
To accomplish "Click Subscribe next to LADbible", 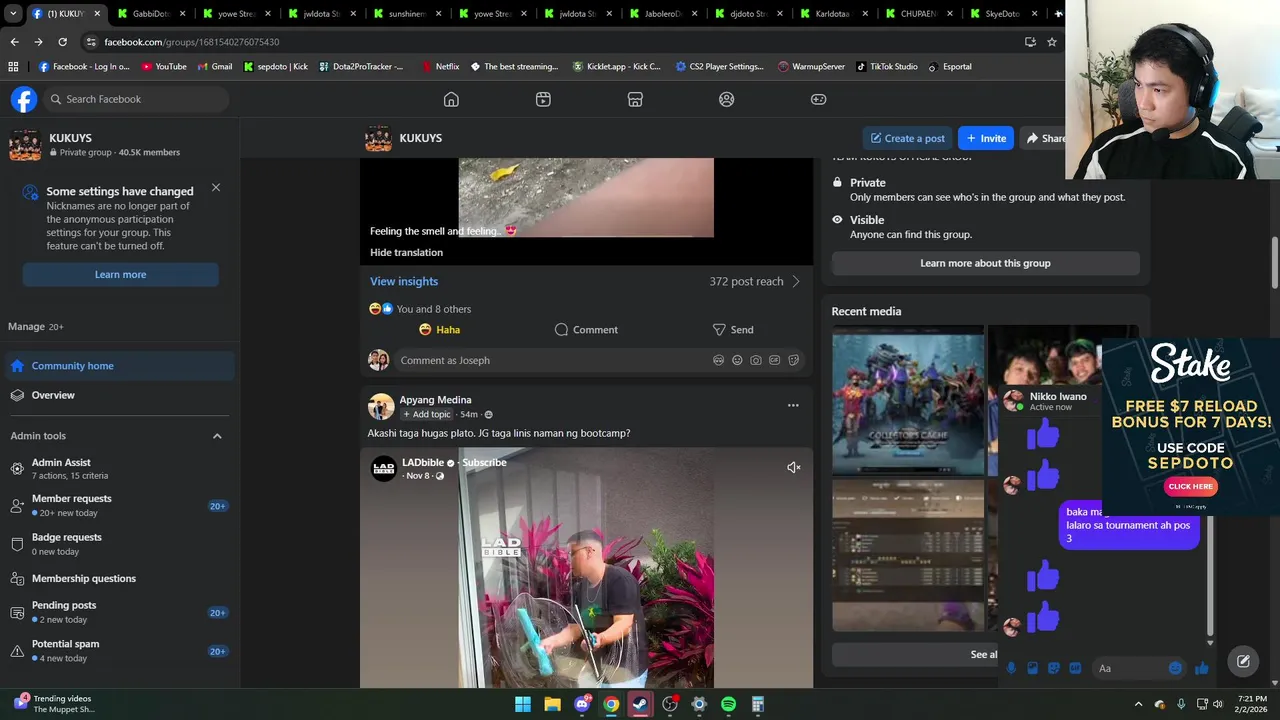I will (484, 463).
